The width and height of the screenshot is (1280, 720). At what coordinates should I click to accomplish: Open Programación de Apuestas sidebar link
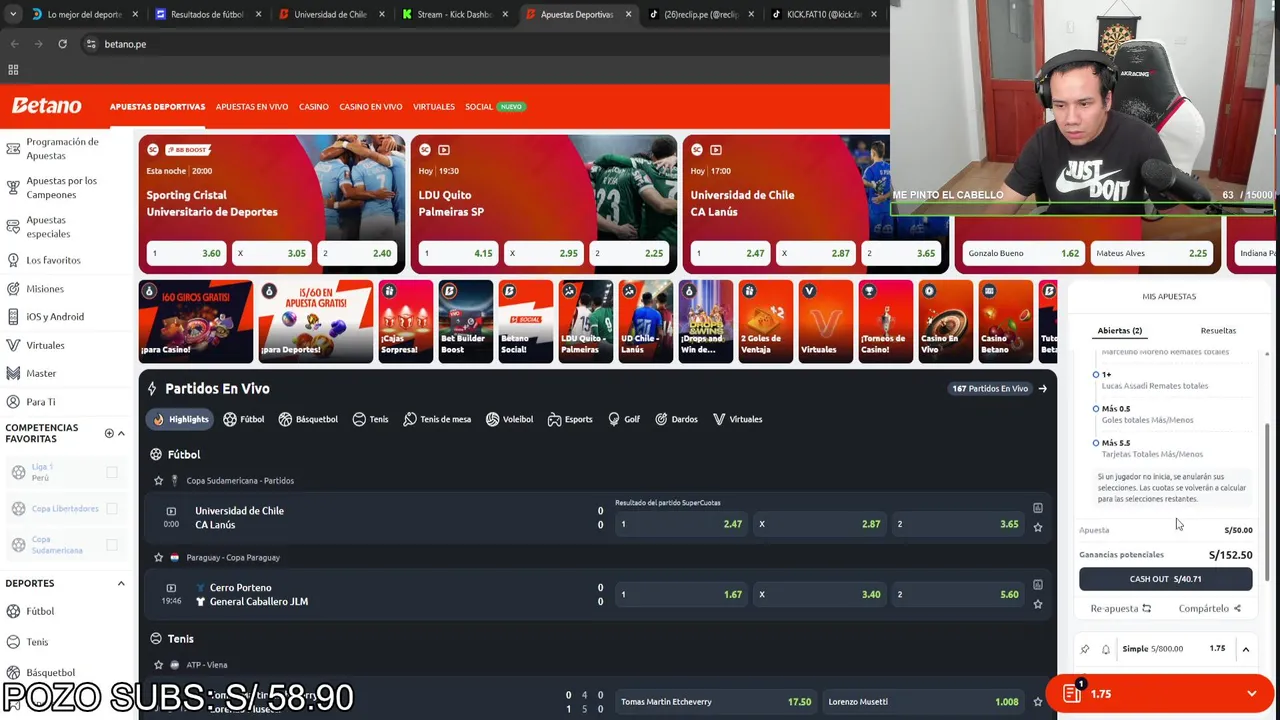[x=62, y=149]
